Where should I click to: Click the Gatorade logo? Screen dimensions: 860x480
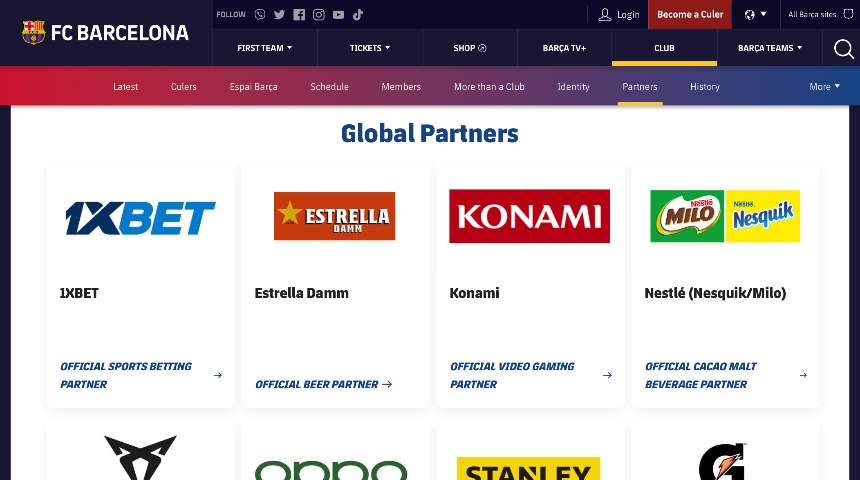722,461
